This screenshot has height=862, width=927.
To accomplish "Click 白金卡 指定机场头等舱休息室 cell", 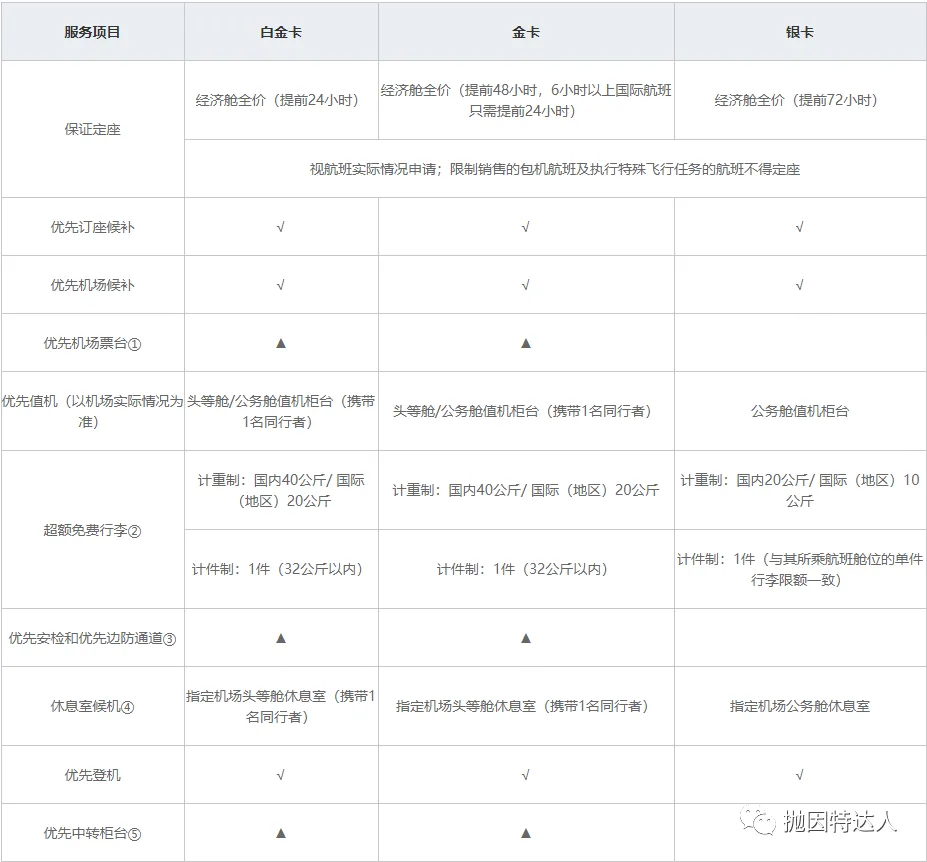I will point(281,707).
